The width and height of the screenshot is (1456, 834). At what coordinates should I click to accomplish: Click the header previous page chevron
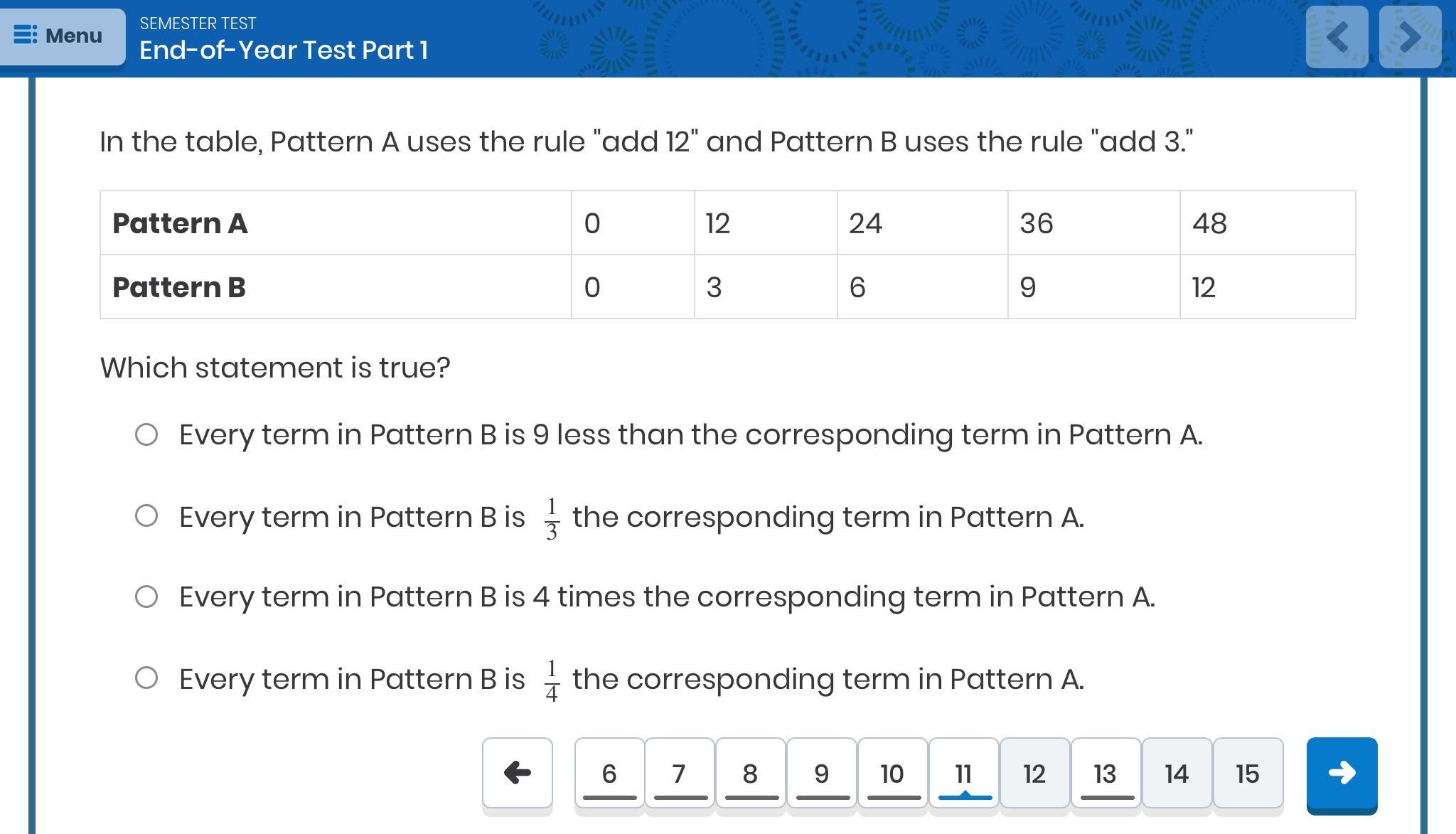click(x=1337, y=37)
